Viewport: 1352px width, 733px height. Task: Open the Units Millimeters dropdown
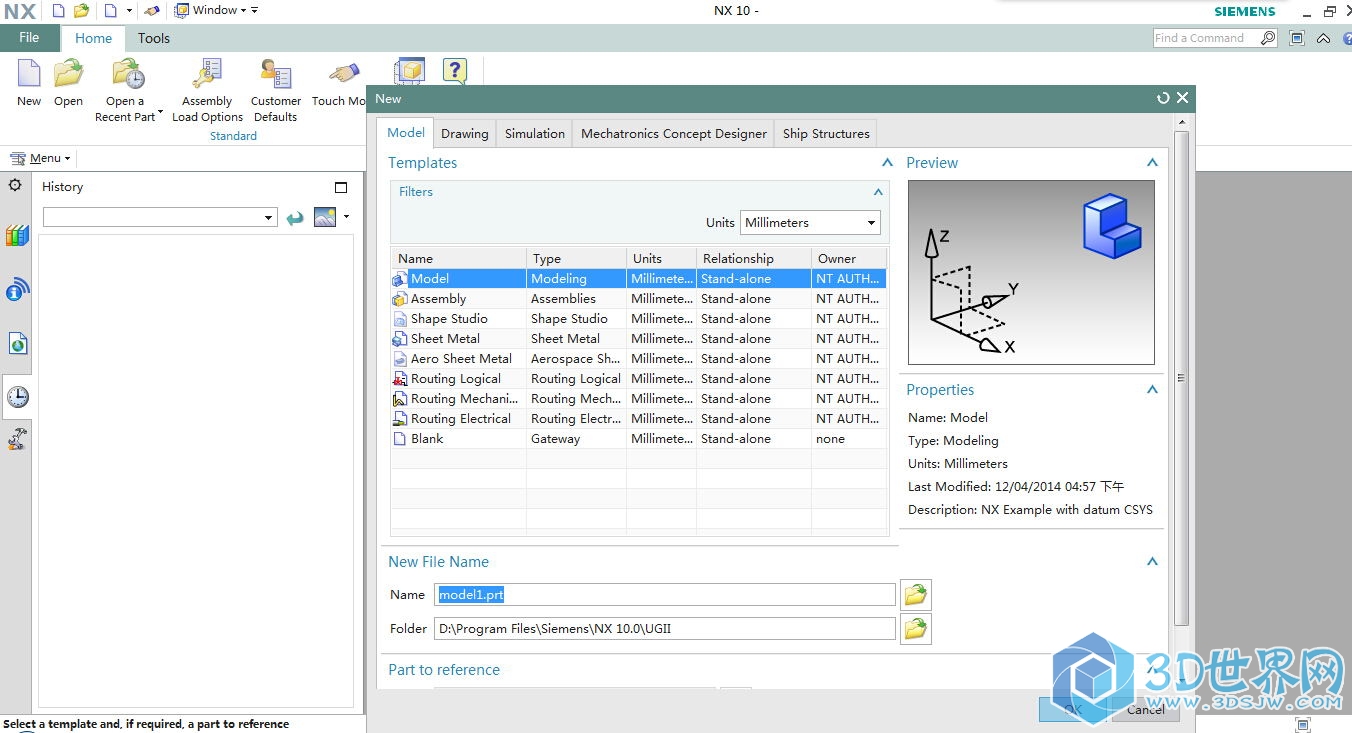pyautogui.click(x=810, y=223)
